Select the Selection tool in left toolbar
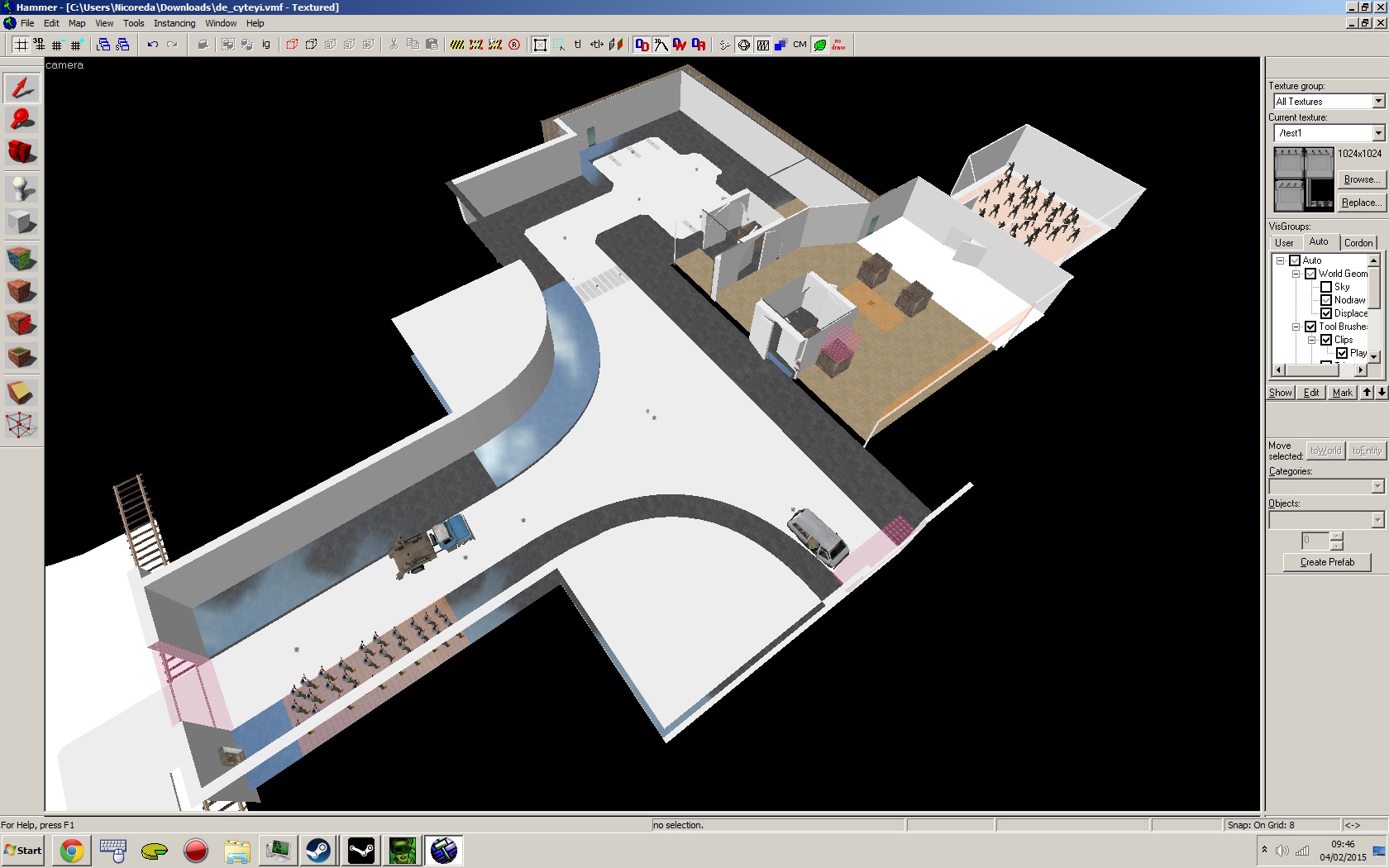This screenshot has height=868, width=1389. (21, 88)
